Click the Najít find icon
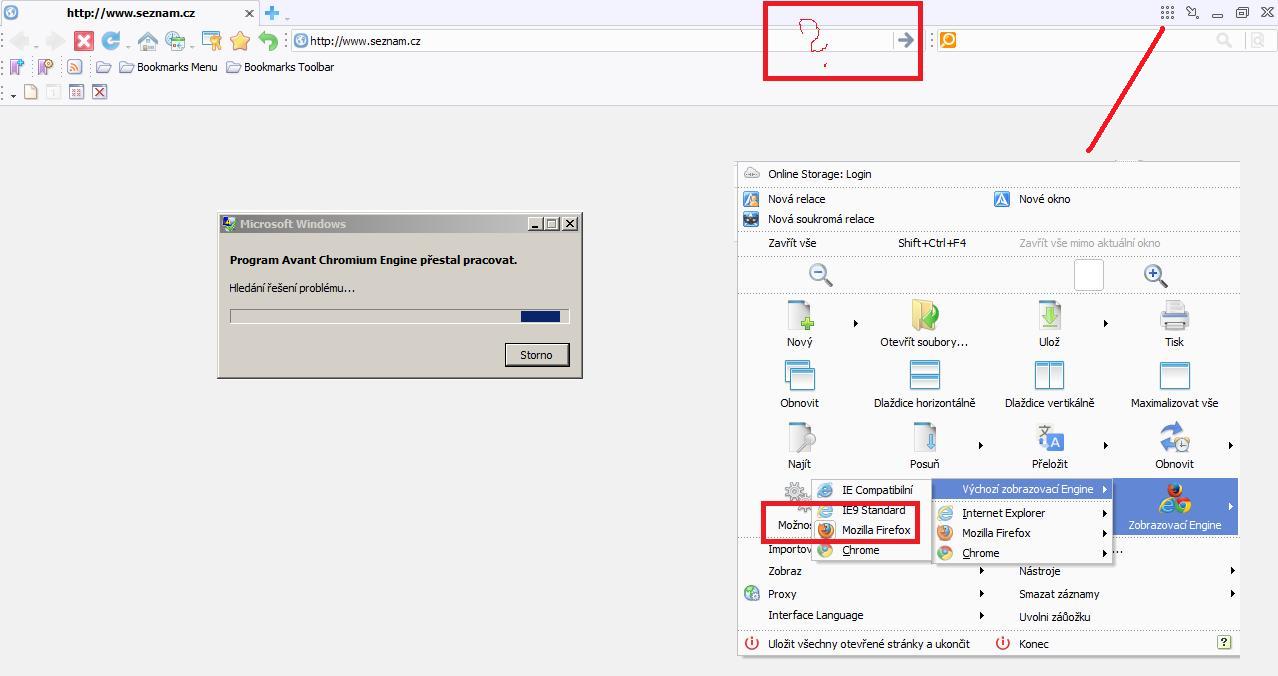This screenshot has width=1278, height=676. [x=800, y=437]
